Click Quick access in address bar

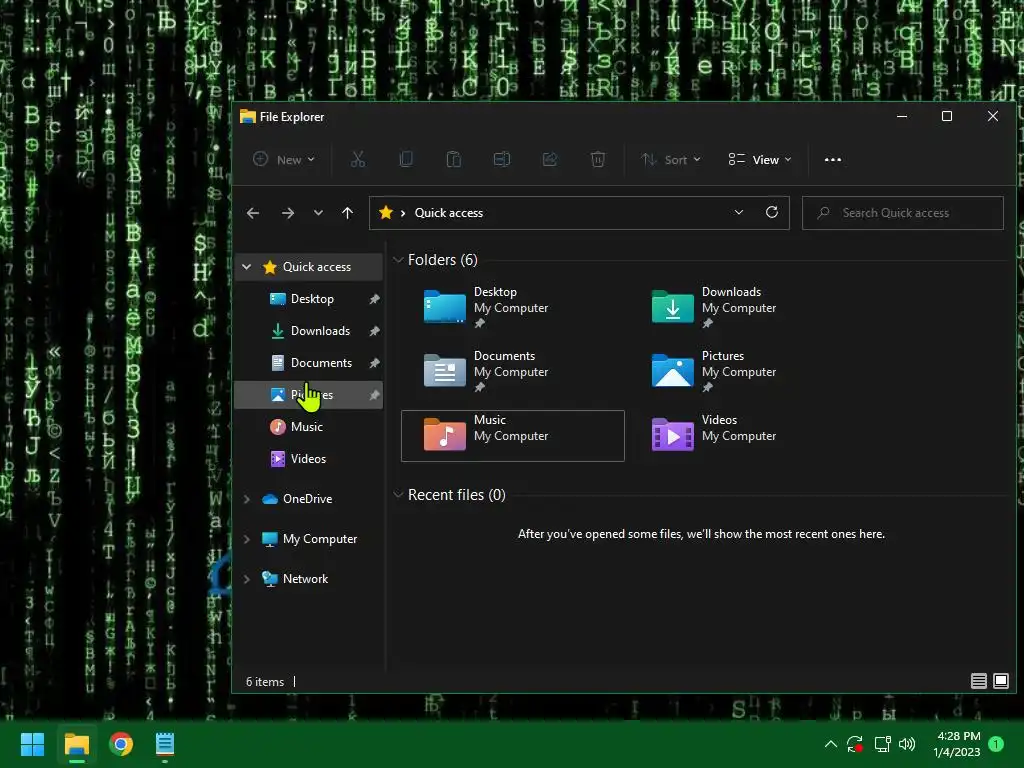449,213
